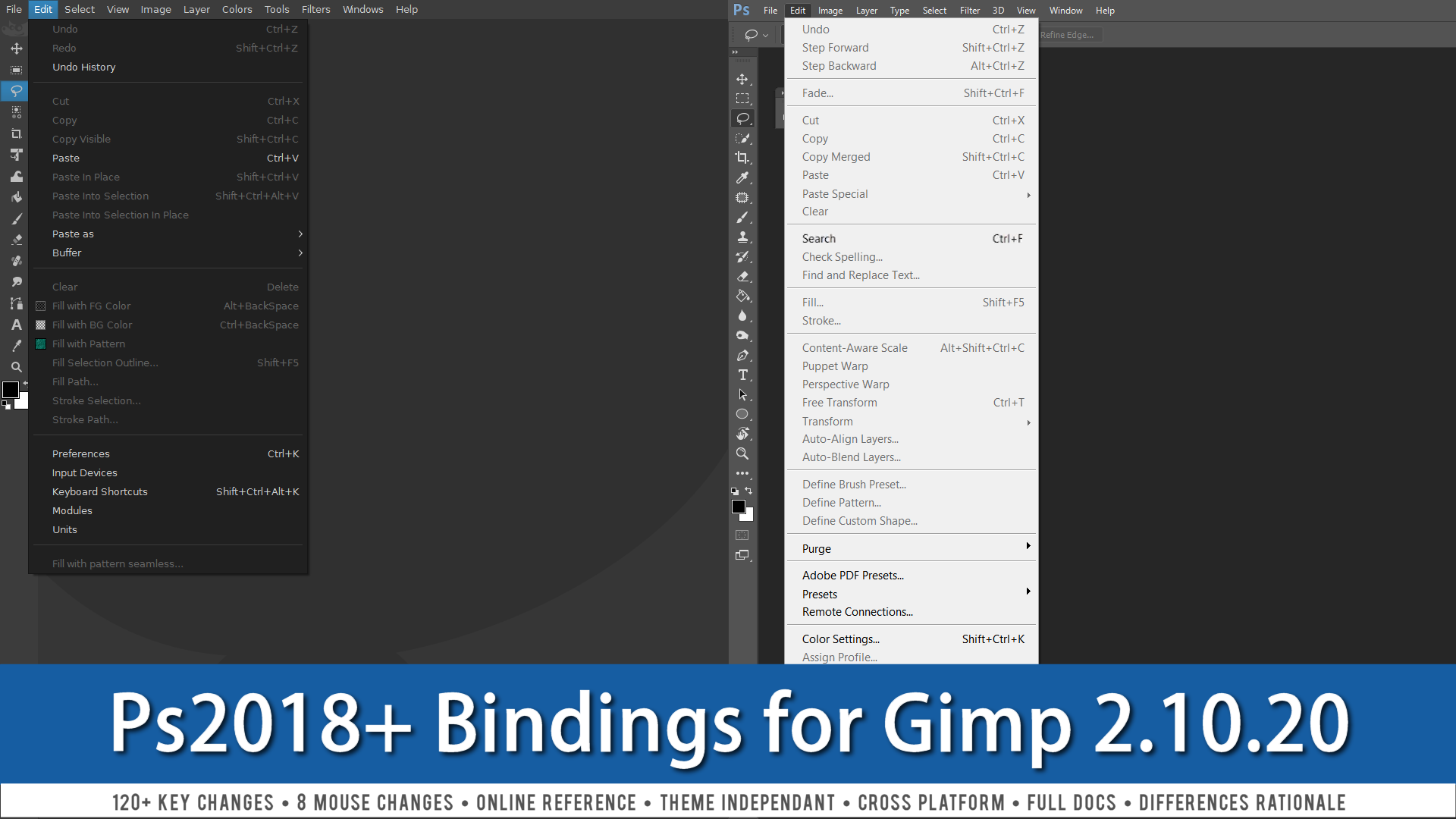Select GIMP's Text tool (A icon)
The width and height of the screenshot is (1456, 819).
pos(16,325)
